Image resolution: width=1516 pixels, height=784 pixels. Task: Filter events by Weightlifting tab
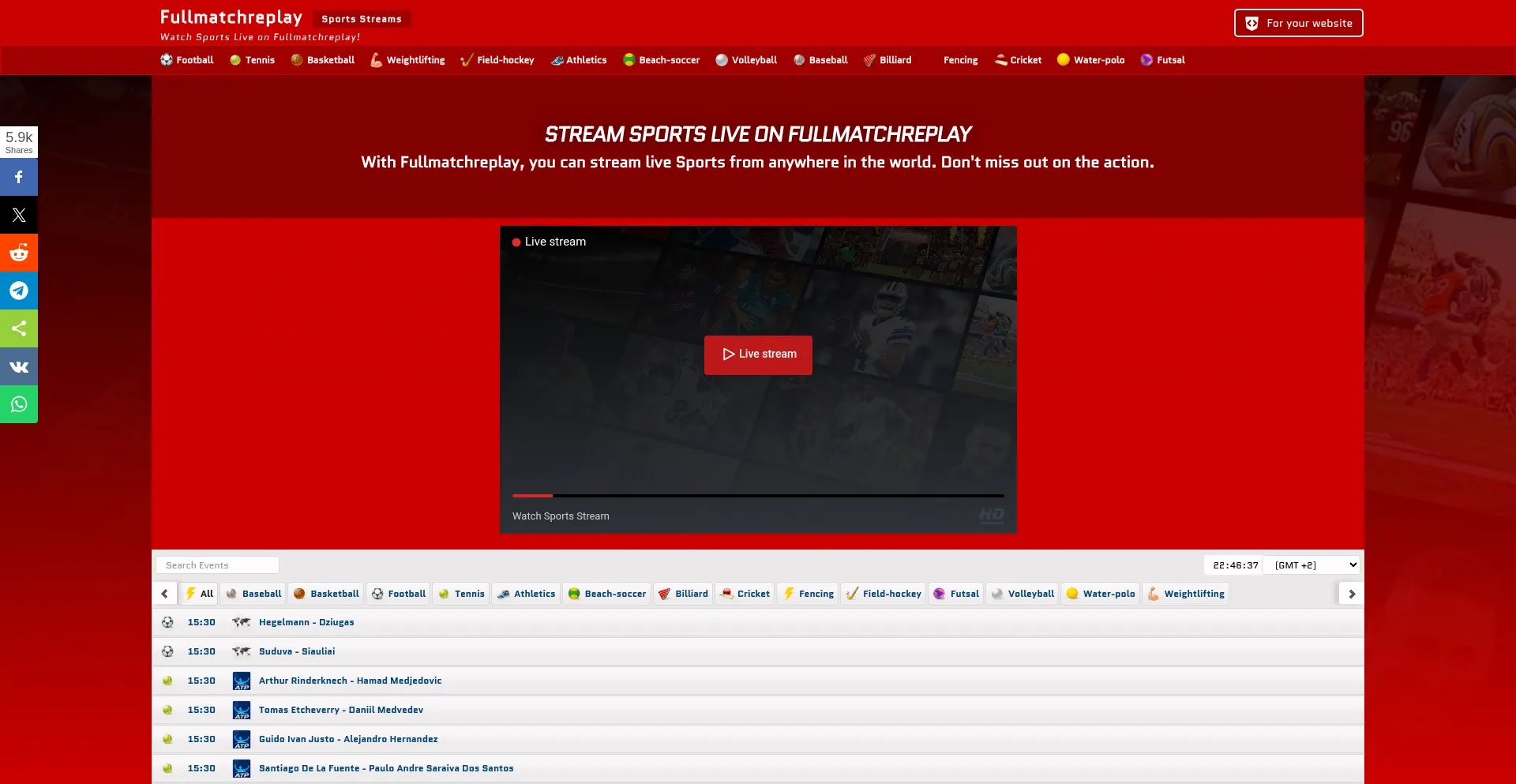(1186, 594)
